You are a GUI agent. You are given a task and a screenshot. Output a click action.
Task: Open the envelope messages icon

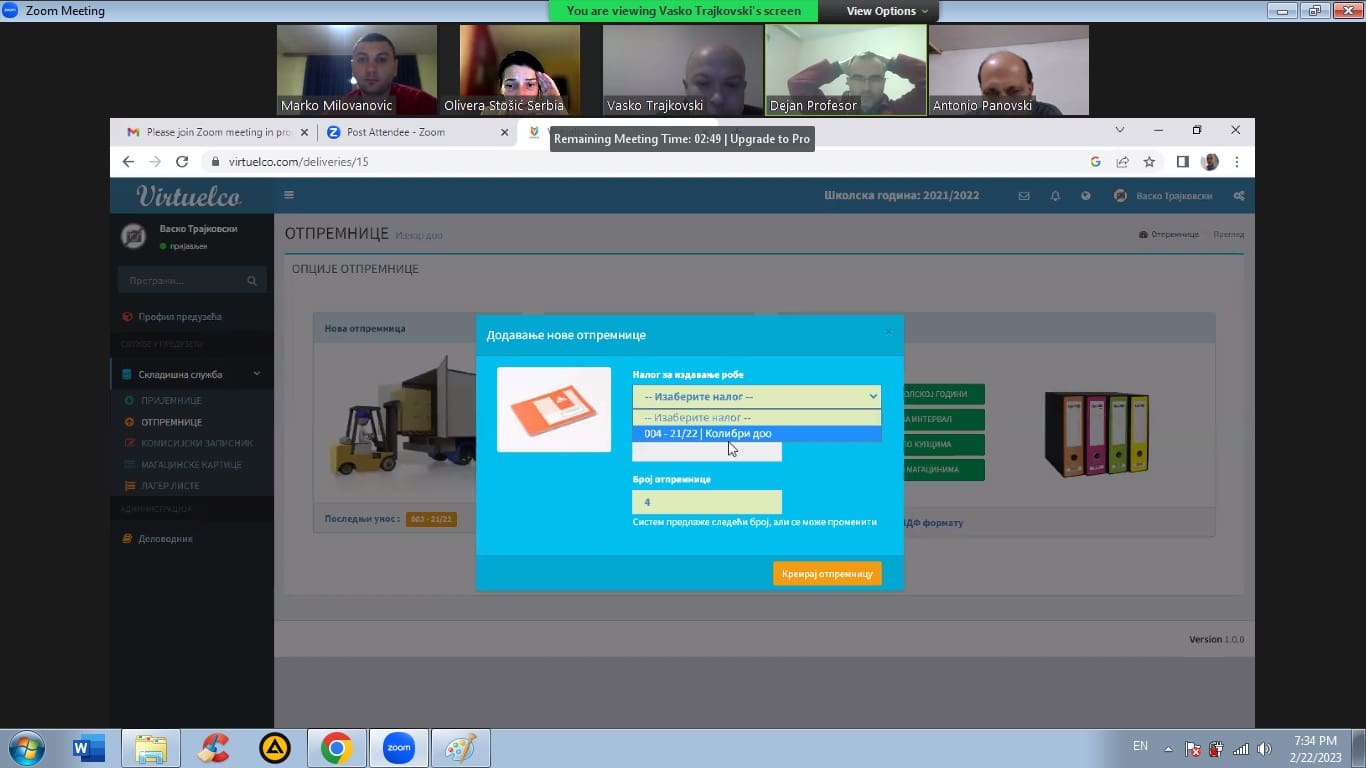[x=1024, y=196]
